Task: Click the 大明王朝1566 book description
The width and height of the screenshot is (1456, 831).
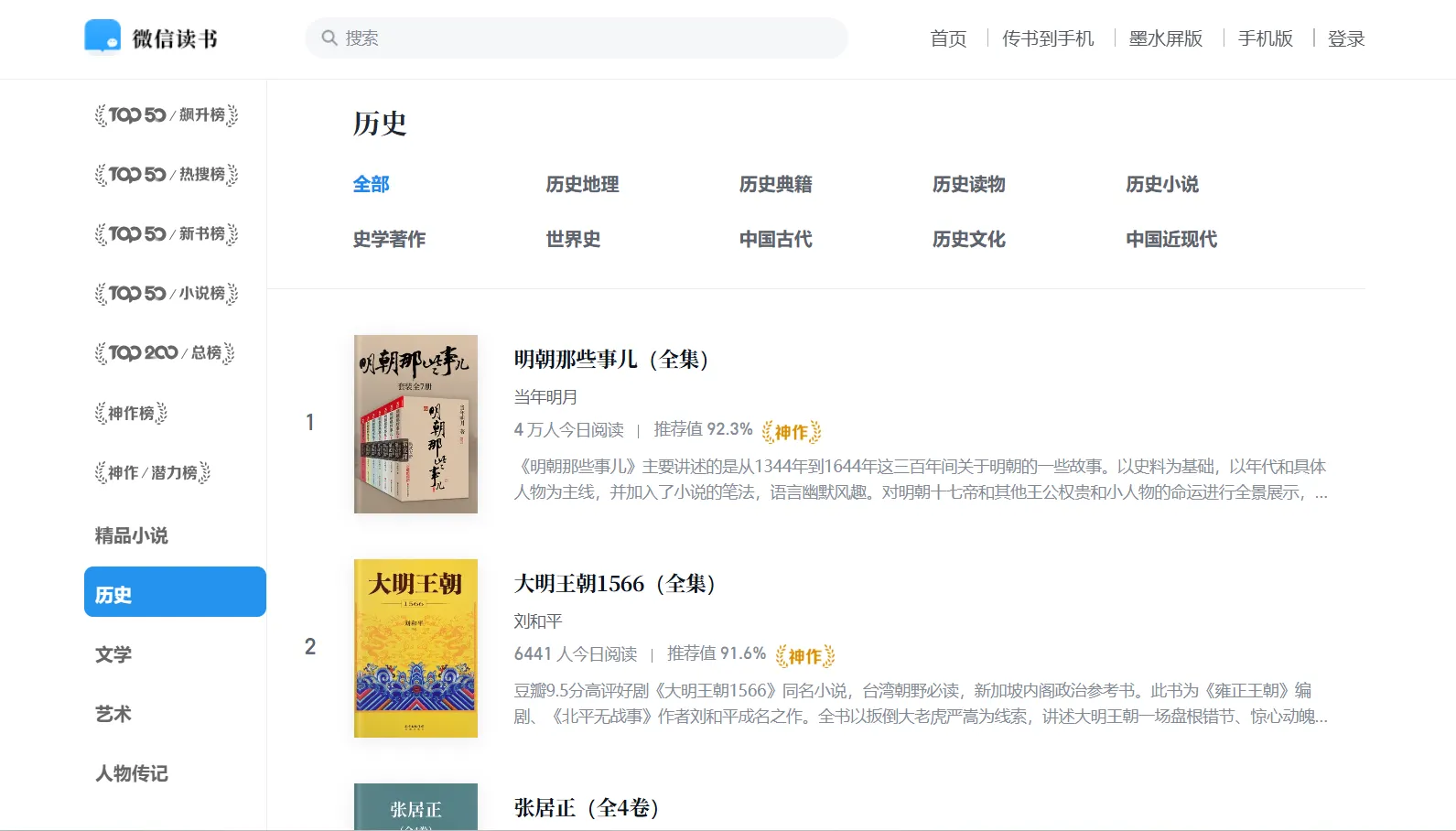Action: 921,704
